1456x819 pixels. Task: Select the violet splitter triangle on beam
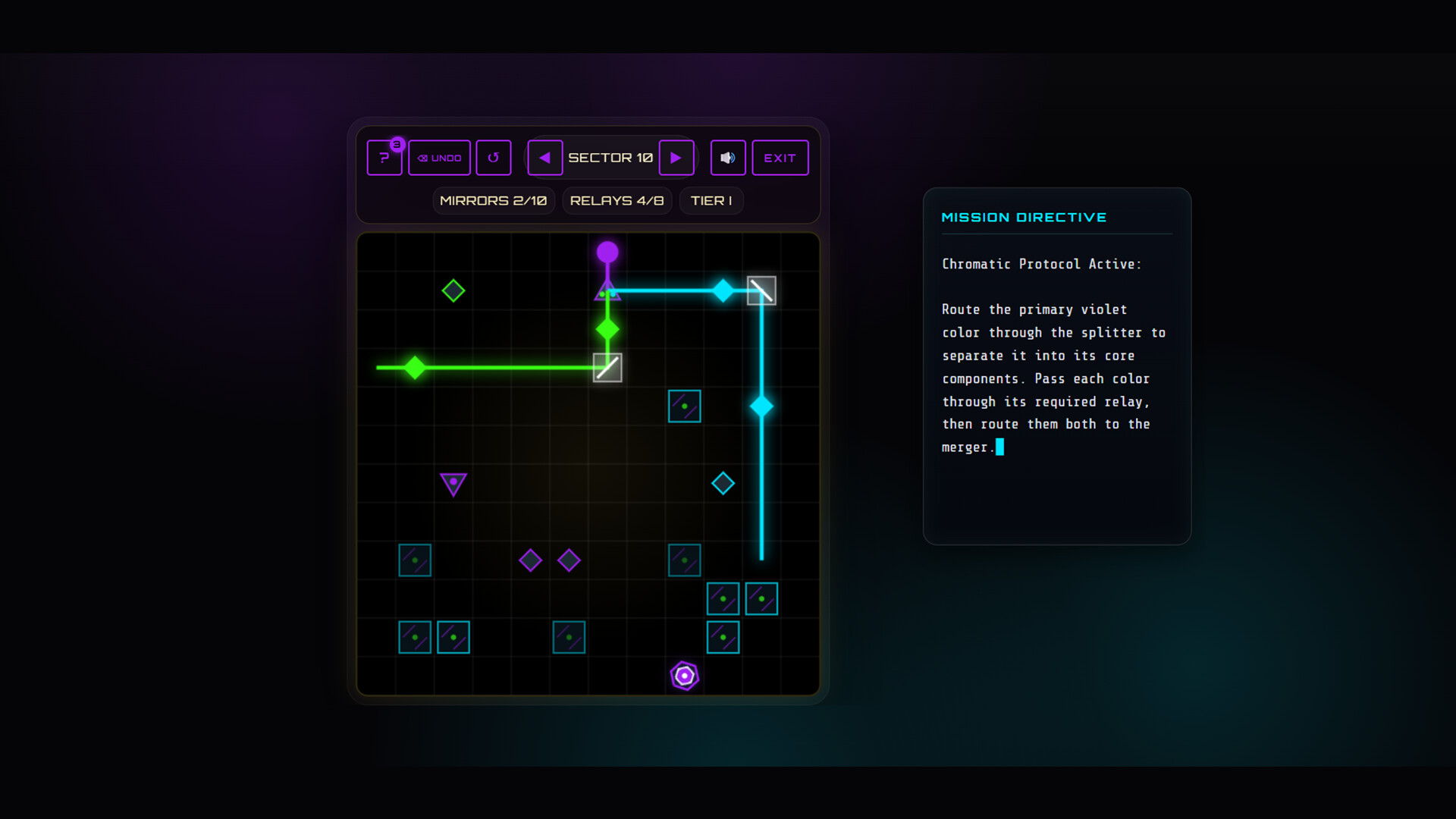click(607, 291)
